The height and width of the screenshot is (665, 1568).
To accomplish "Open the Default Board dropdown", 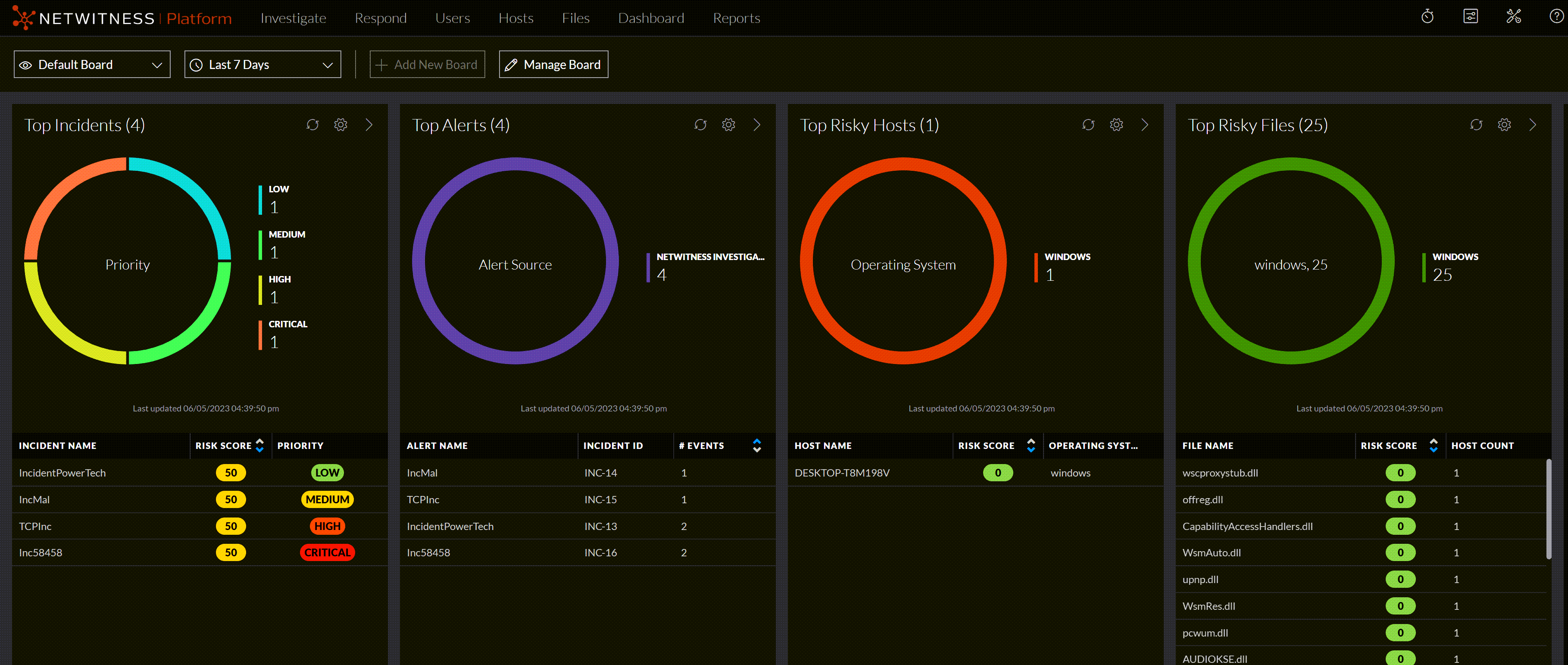I will [92, 65].
